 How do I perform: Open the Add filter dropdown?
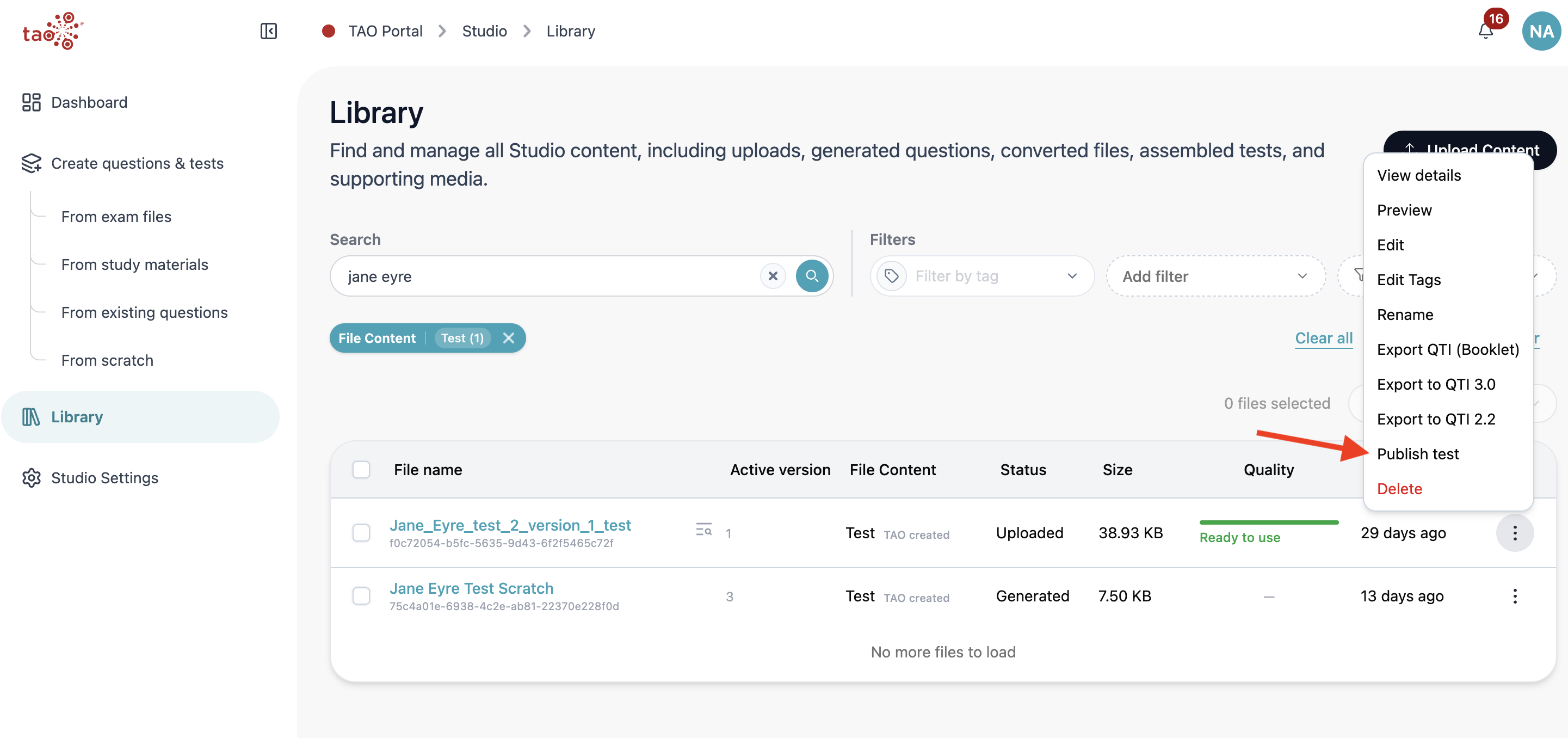tap(1215, 276)
